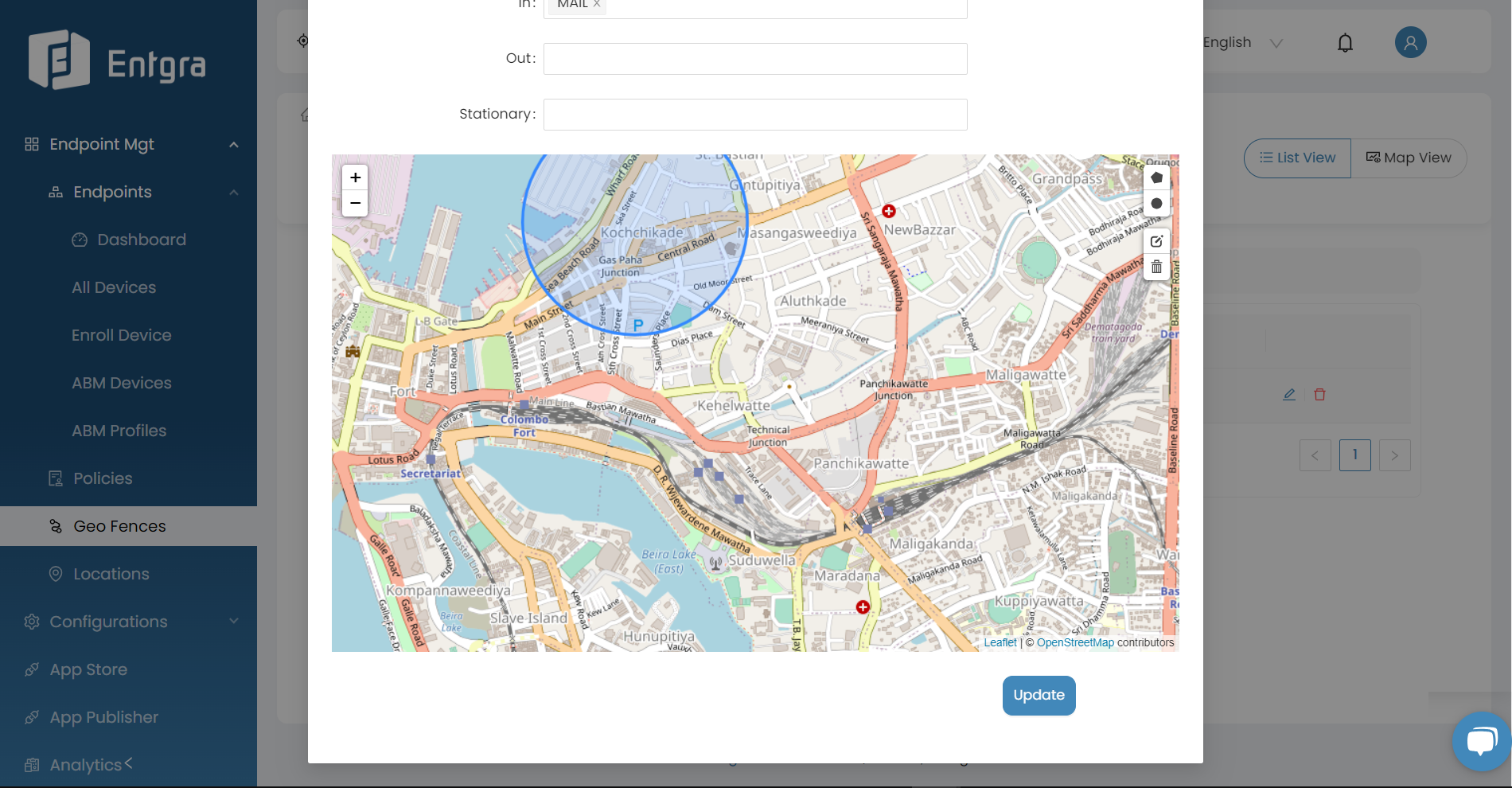
Task: Go to pagination page 1
Action: click(x=1354, y=455)
